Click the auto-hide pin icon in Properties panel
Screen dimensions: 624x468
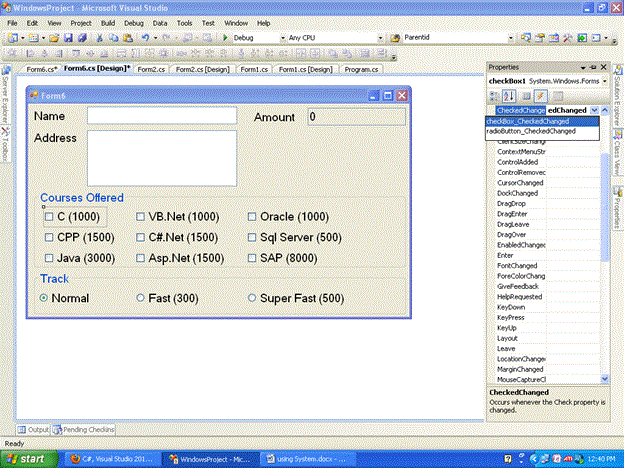pos(593,67)
